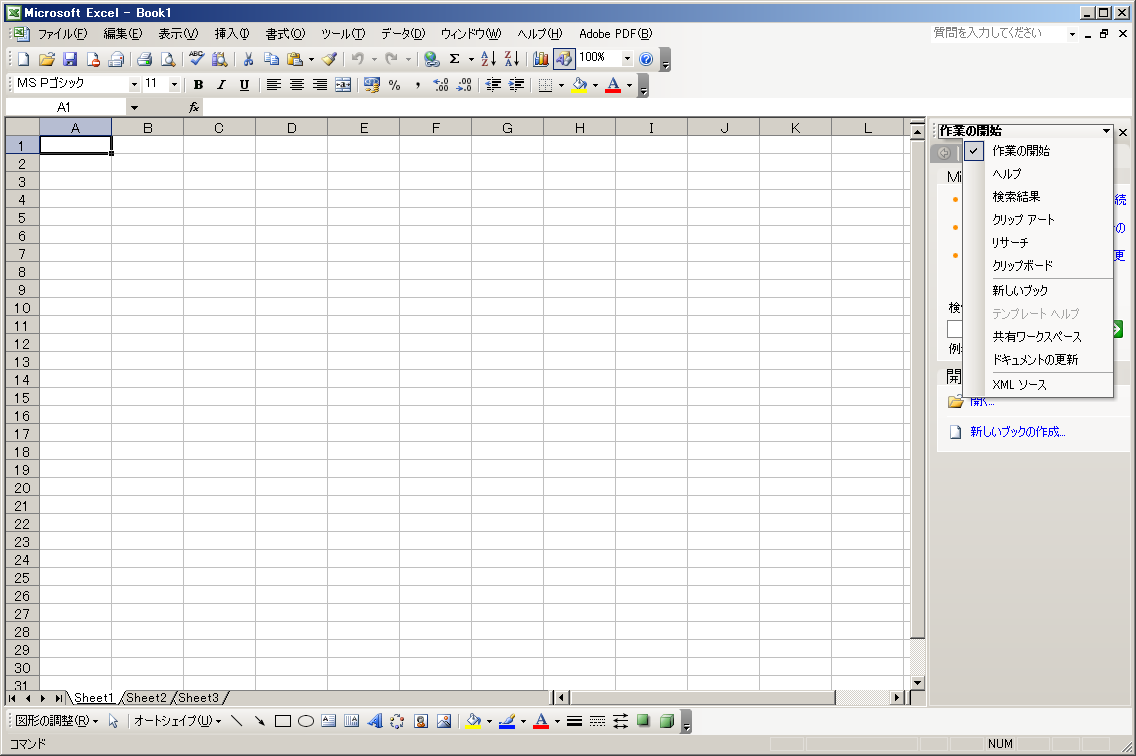The width and height of the screenshot is (1136, 756).
Task: Click the Save icon in the standard toolbar
Action: coord(70,59)
